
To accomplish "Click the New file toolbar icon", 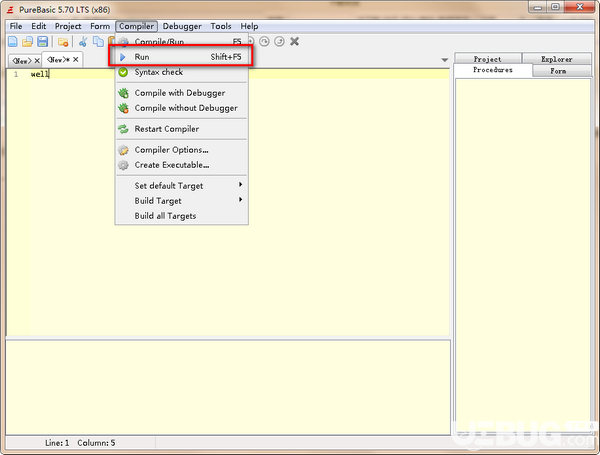I will [x=13, y=42].
